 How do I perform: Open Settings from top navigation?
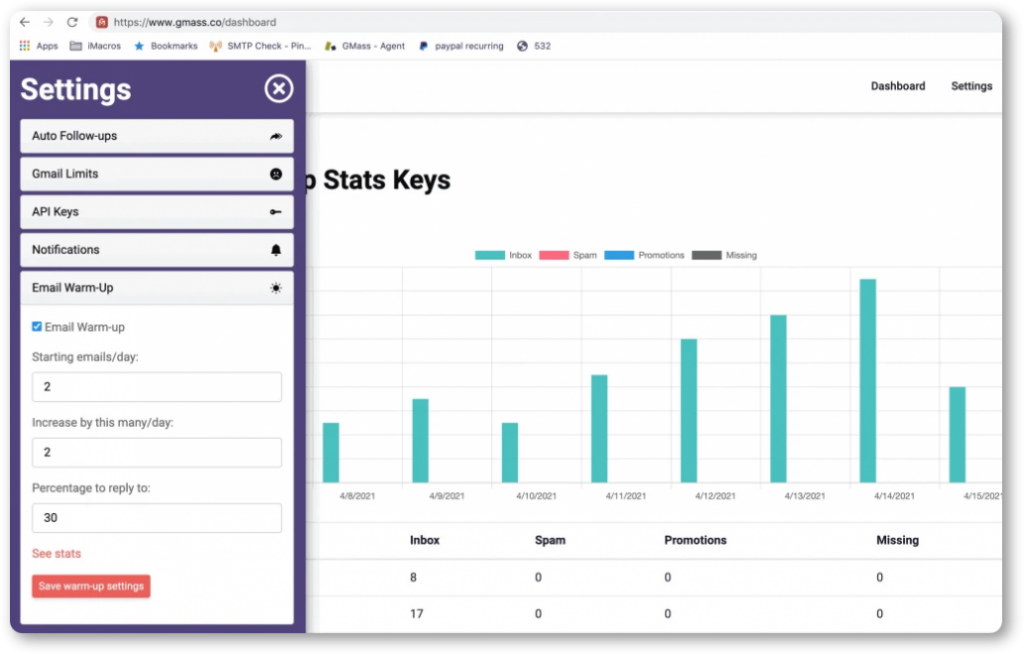tap(972, 86)
